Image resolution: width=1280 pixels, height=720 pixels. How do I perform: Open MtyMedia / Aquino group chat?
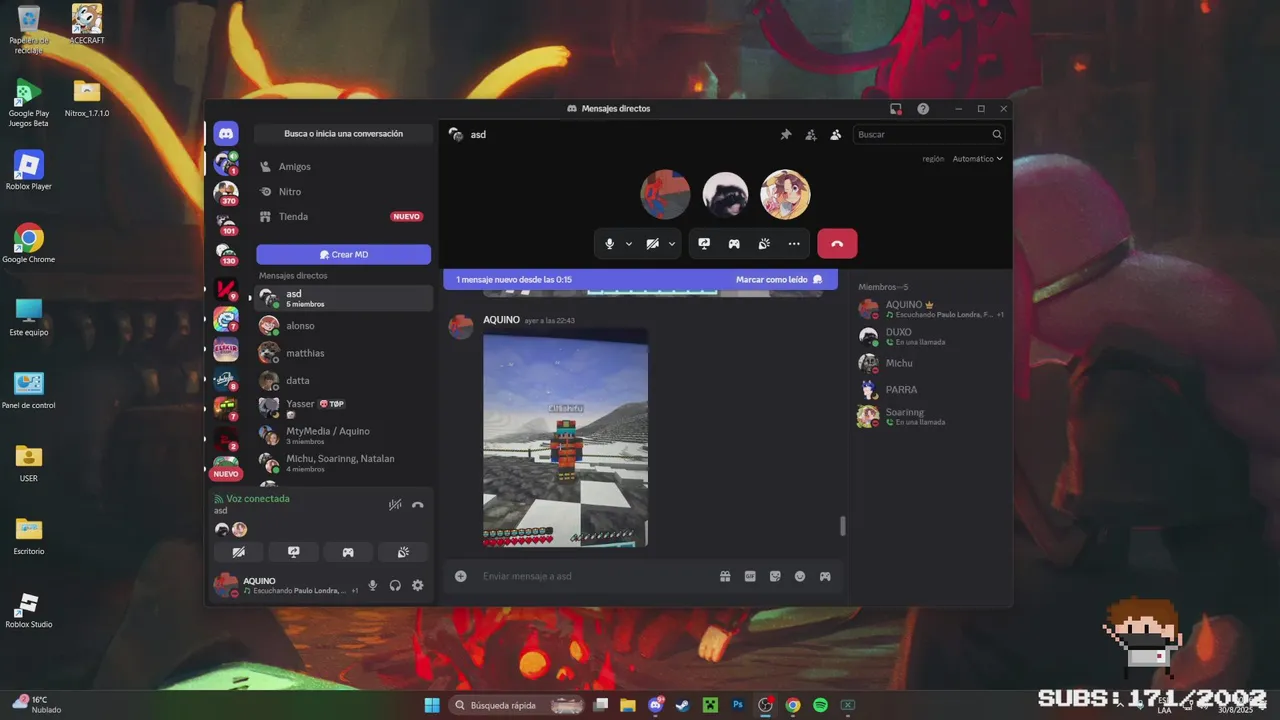(x=343, y=435)
